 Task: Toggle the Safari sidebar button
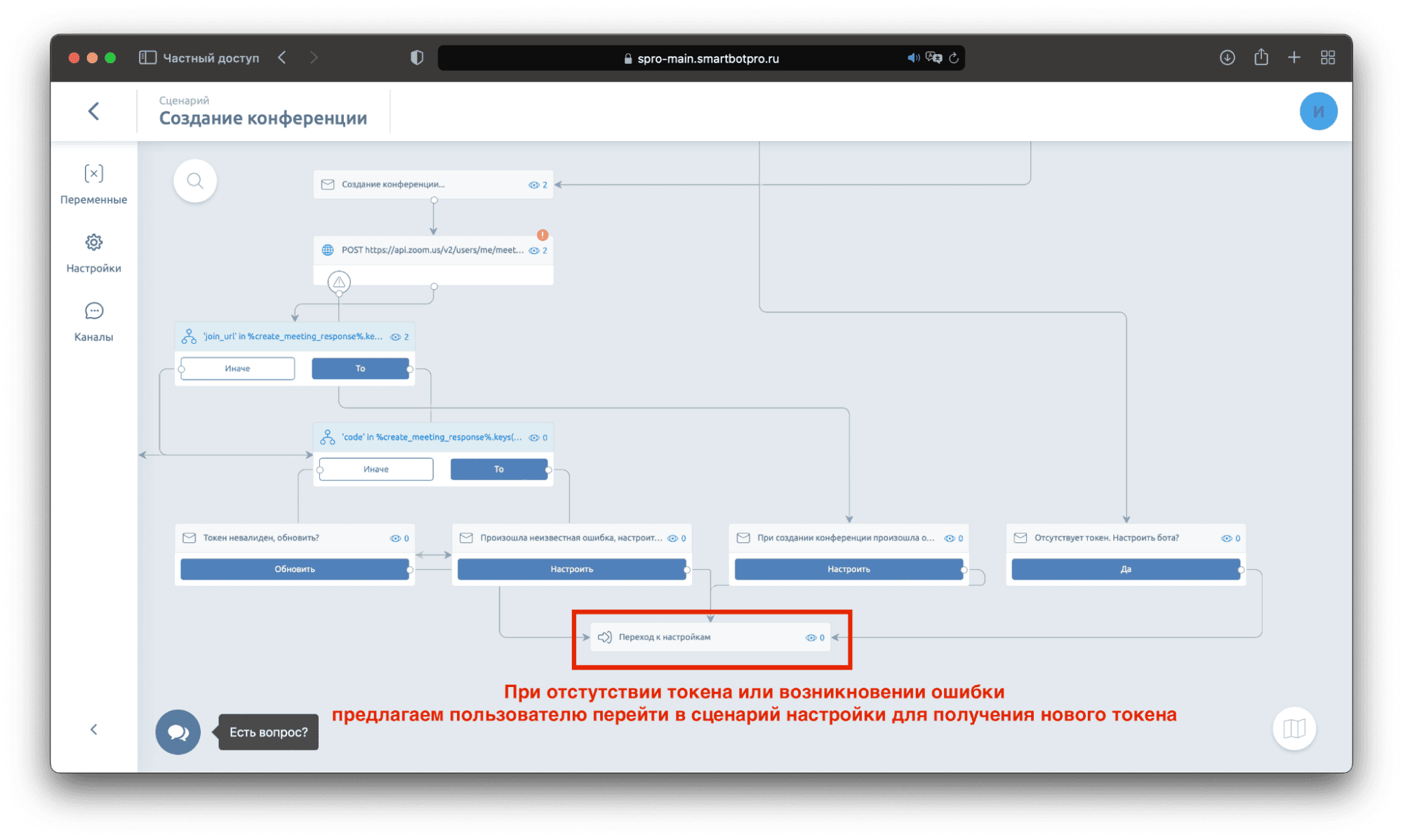coord(147,58)
